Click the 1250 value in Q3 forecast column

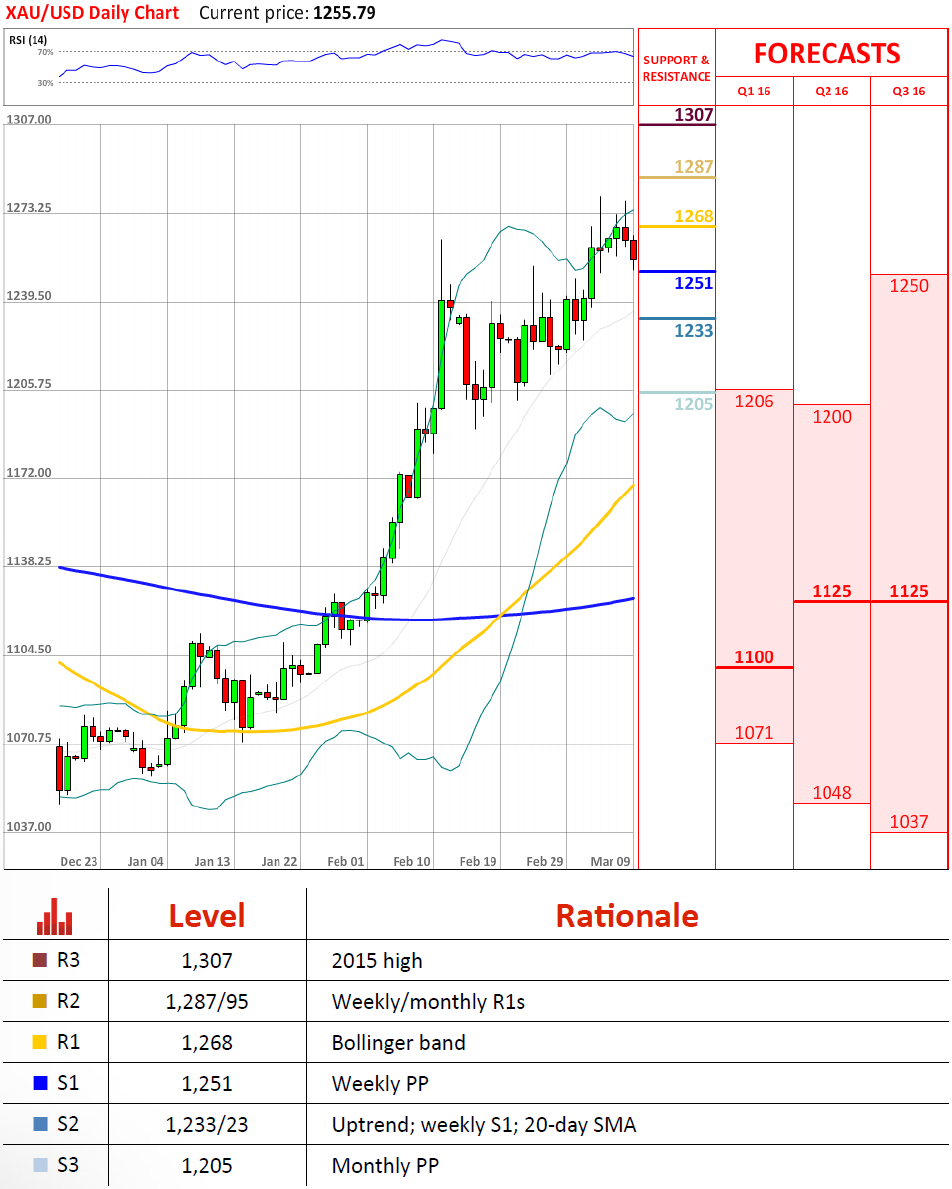909,286
